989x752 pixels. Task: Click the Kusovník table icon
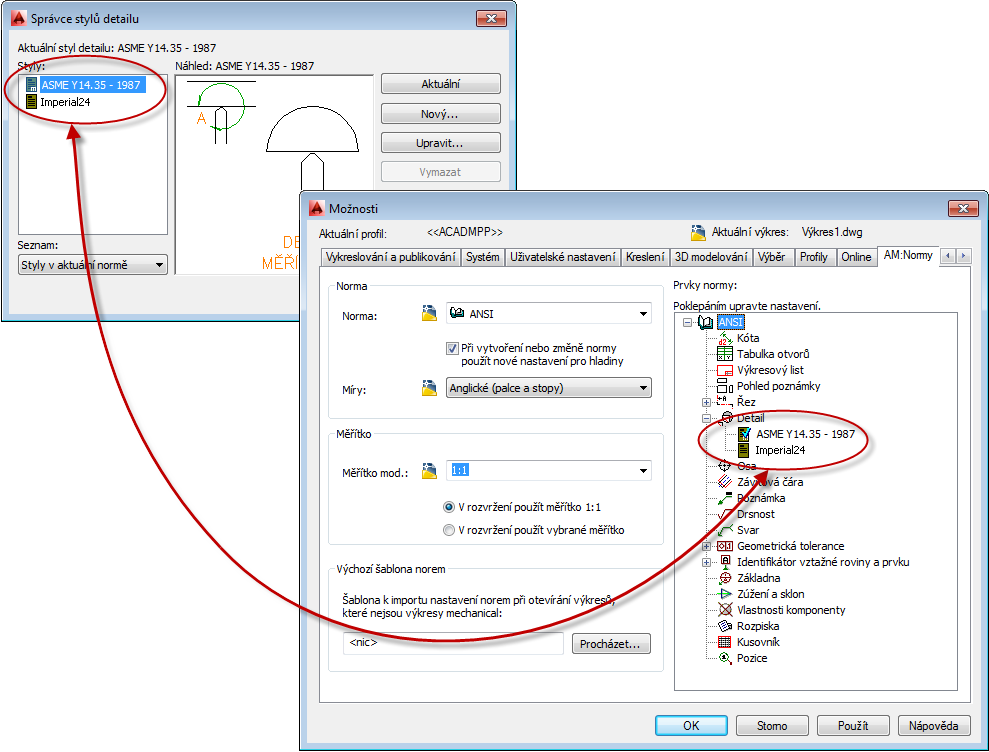point(725,642)
